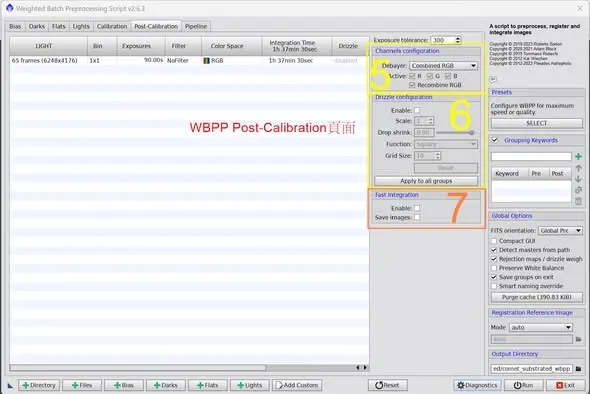Click the Exit button
Screen dimensions: 590x394
pyautogui.click(x=566, y=385)
